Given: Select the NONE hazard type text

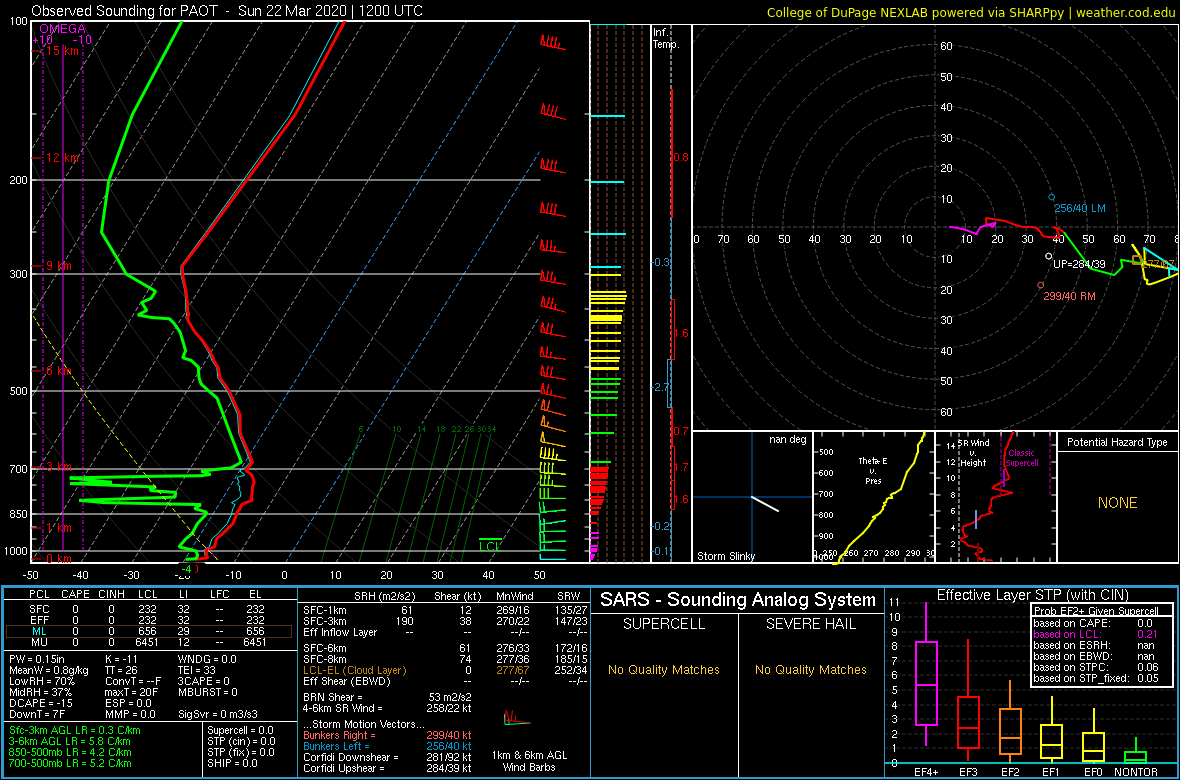Looking at the screenshot, I should click(1118, 503).
